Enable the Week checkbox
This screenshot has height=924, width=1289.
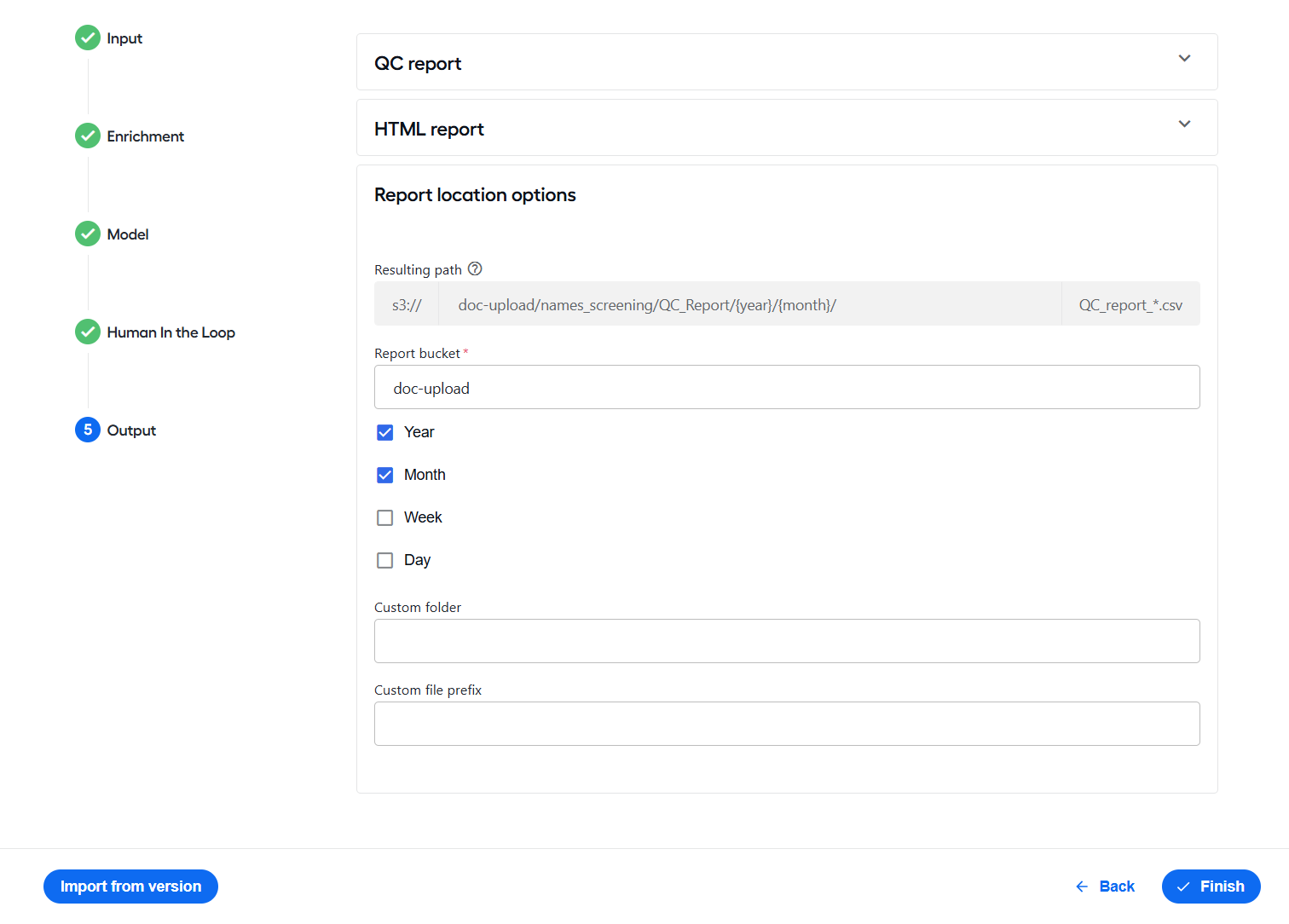pyautogui.click(x=385, y=517)
